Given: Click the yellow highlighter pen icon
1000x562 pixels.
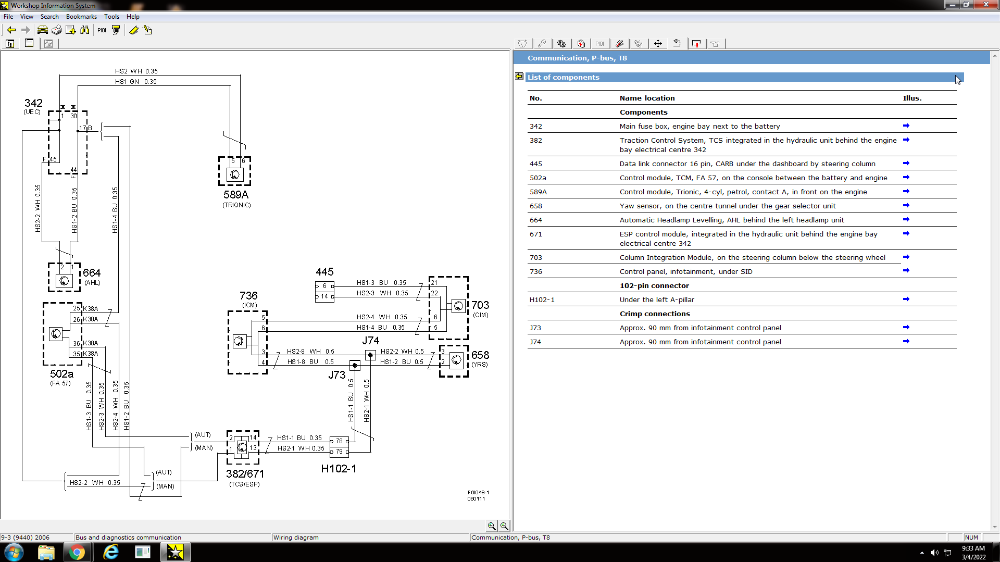Looking at the screenshot, I should pyautogui.click(x=132, y=30).
